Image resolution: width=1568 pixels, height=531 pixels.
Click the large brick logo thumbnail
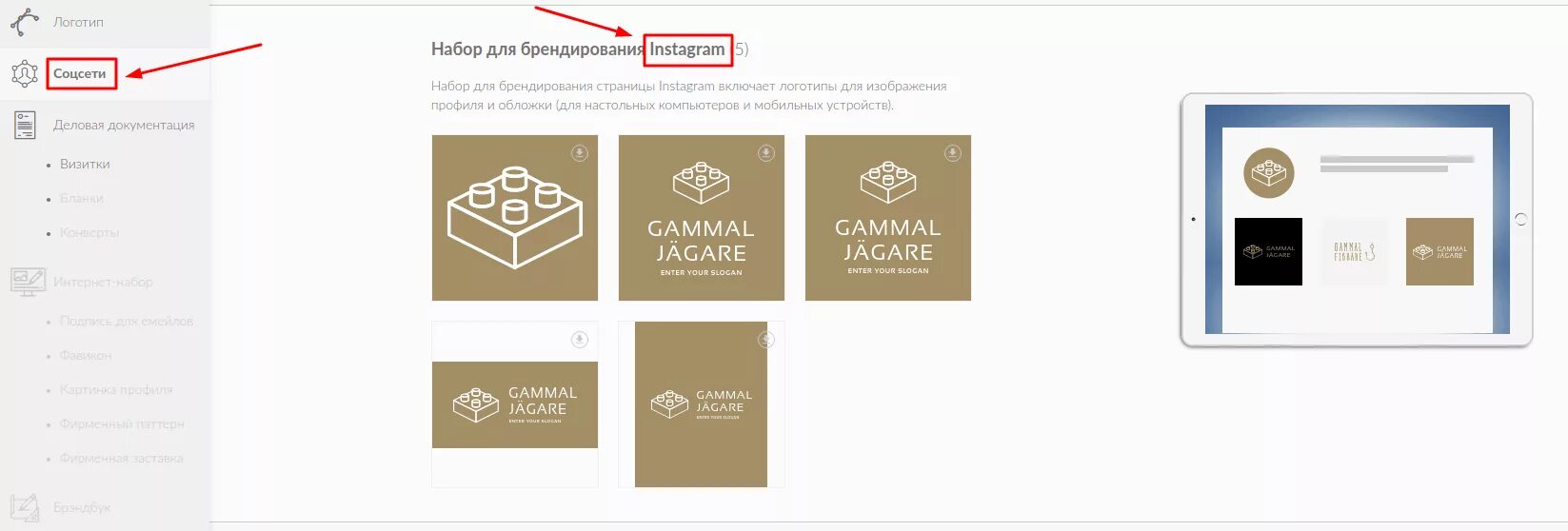(515, 218)
